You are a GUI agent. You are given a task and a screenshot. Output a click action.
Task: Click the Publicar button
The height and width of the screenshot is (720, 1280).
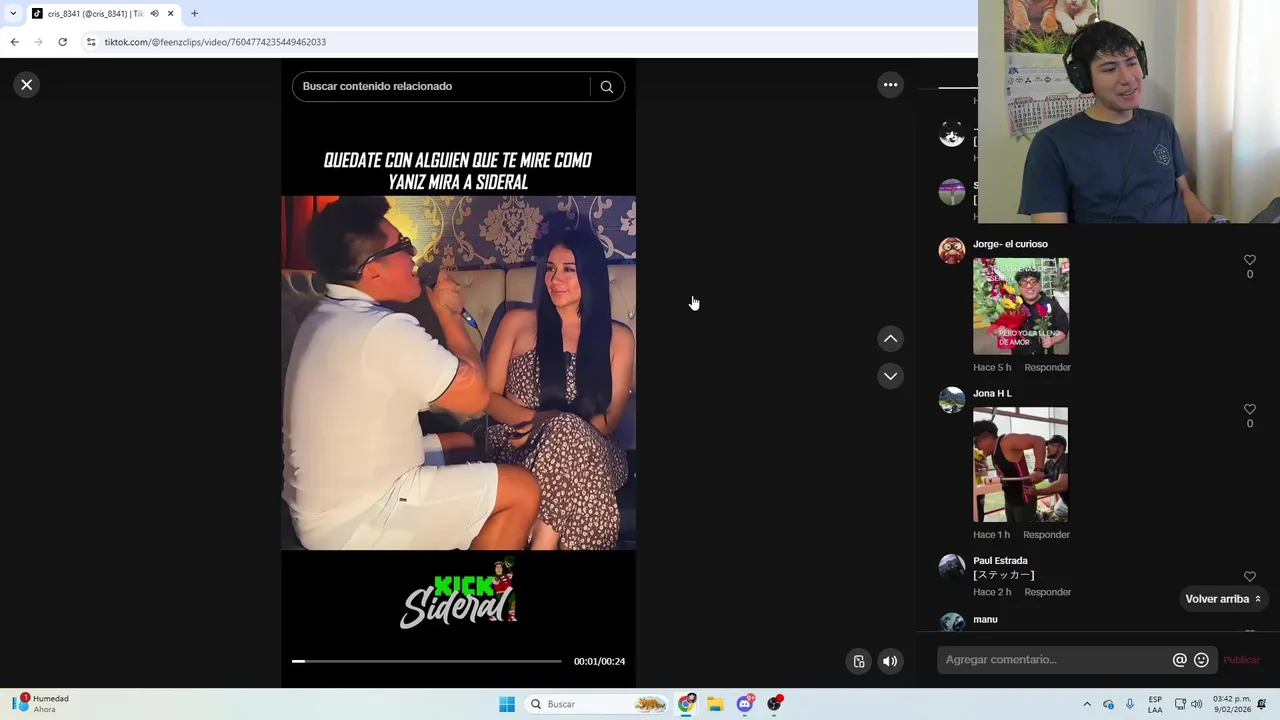coord(1242,660)
